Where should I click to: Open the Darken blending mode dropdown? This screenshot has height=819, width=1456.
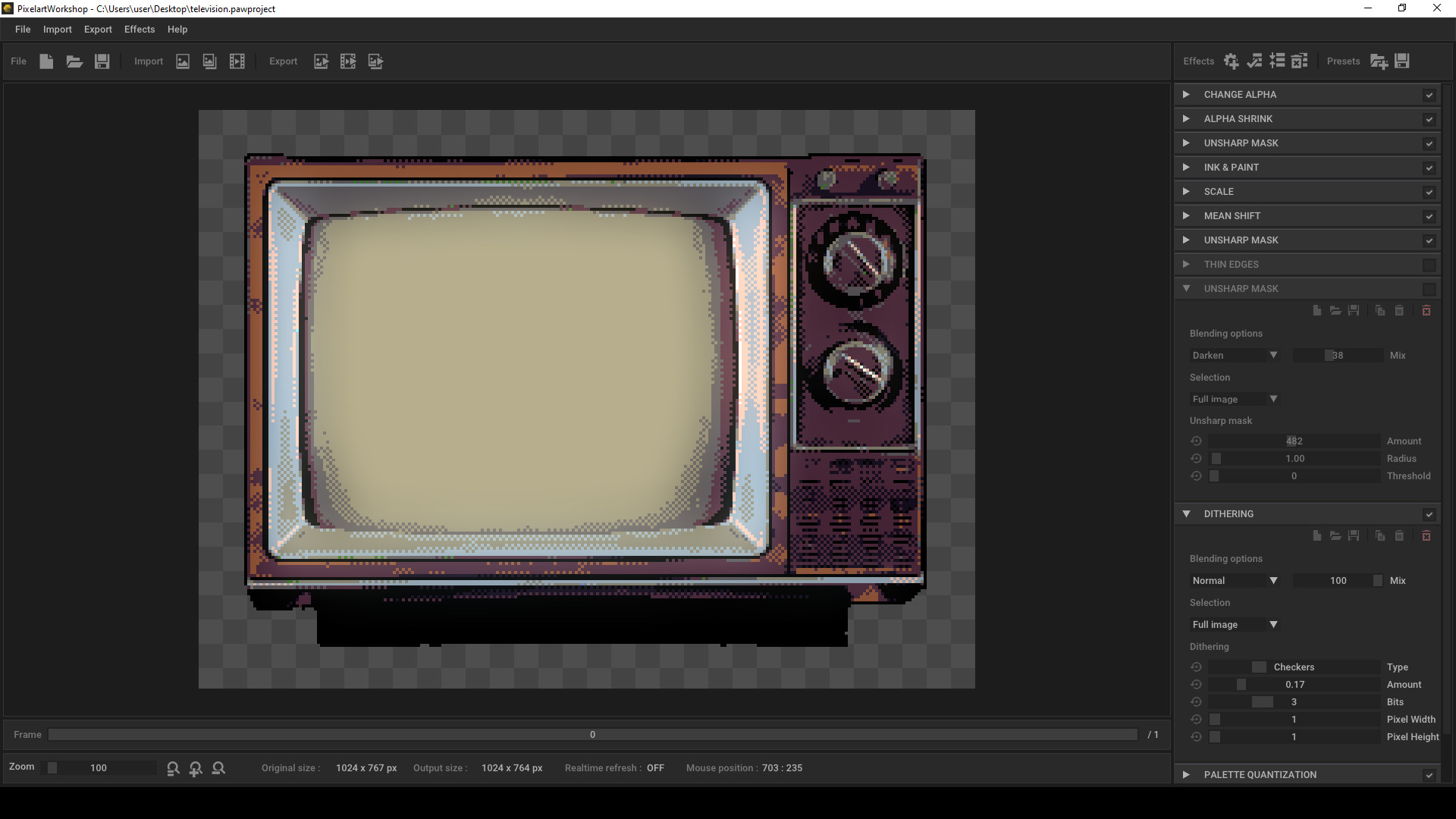[1235, 356]
